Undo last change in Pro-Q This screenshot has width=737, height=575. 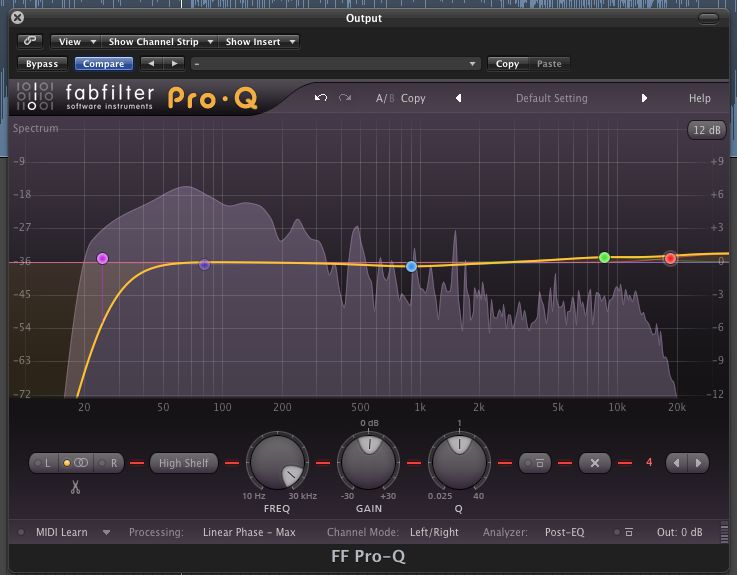click(x=321, y=98)
